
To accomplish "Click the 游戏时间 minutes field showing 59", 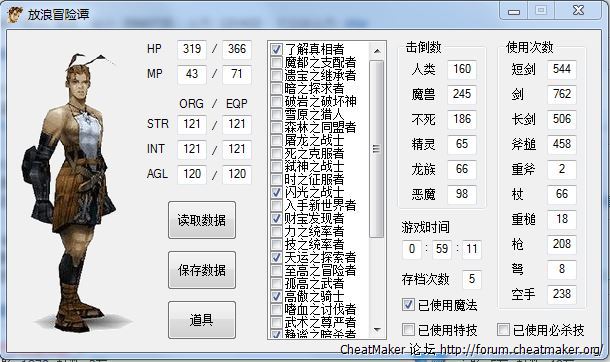I will click(x=442, y=249).
